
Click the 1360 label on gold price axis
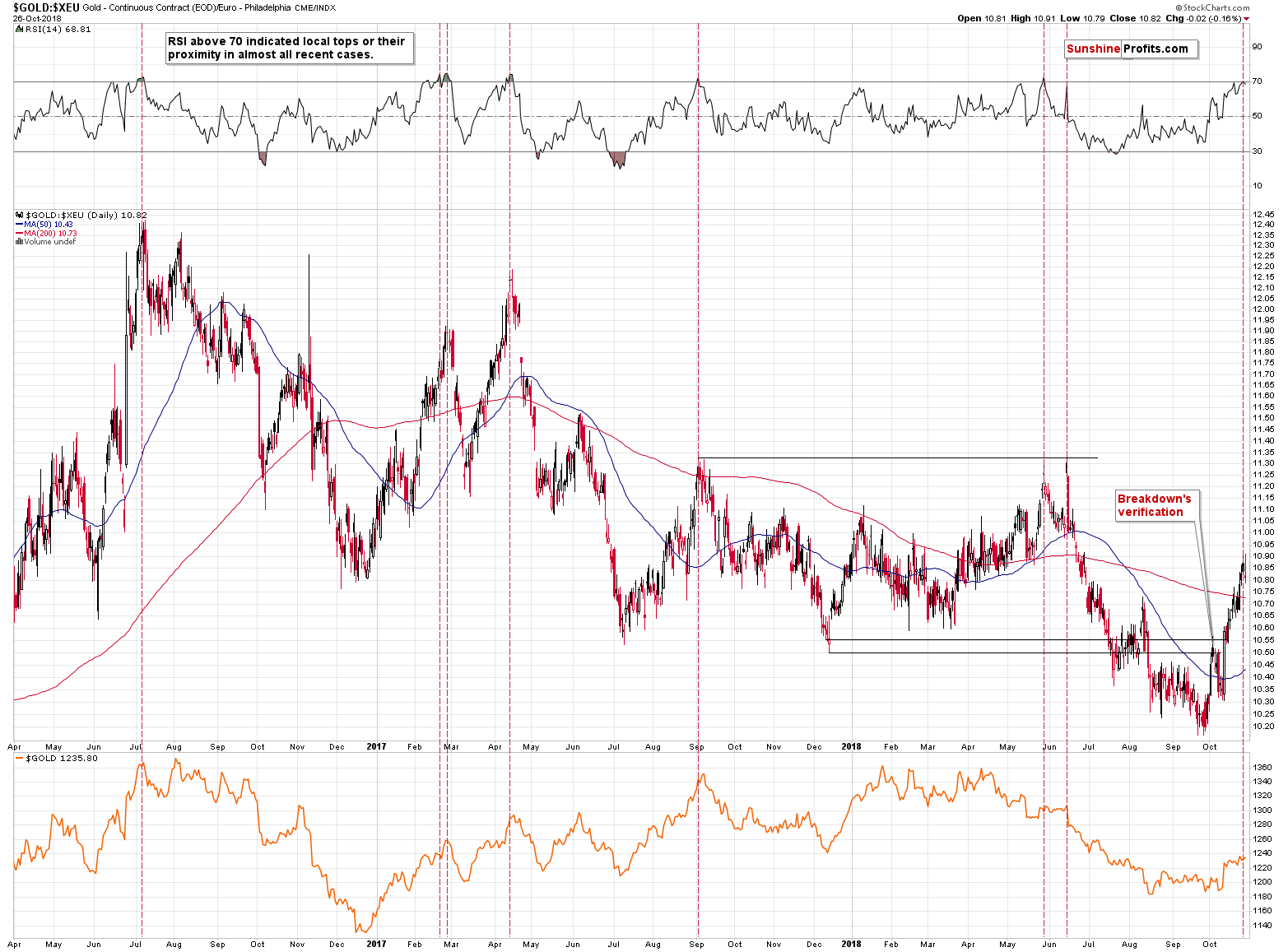(1262, 767)
